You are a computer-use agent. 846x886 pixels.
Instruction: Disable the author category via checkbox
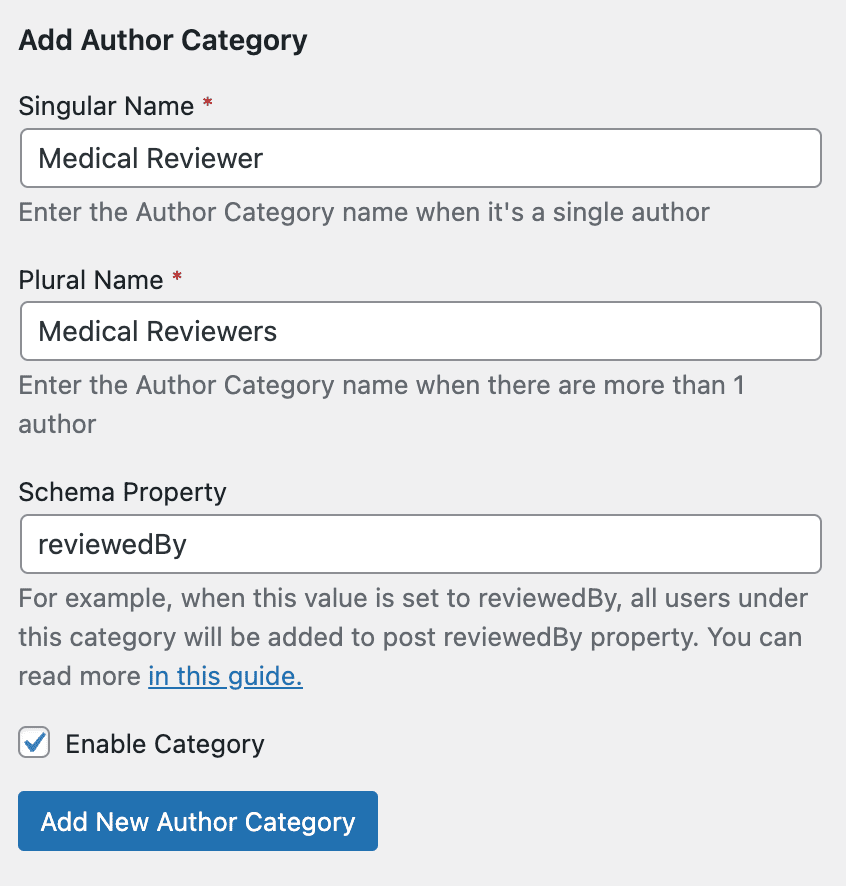34,743
